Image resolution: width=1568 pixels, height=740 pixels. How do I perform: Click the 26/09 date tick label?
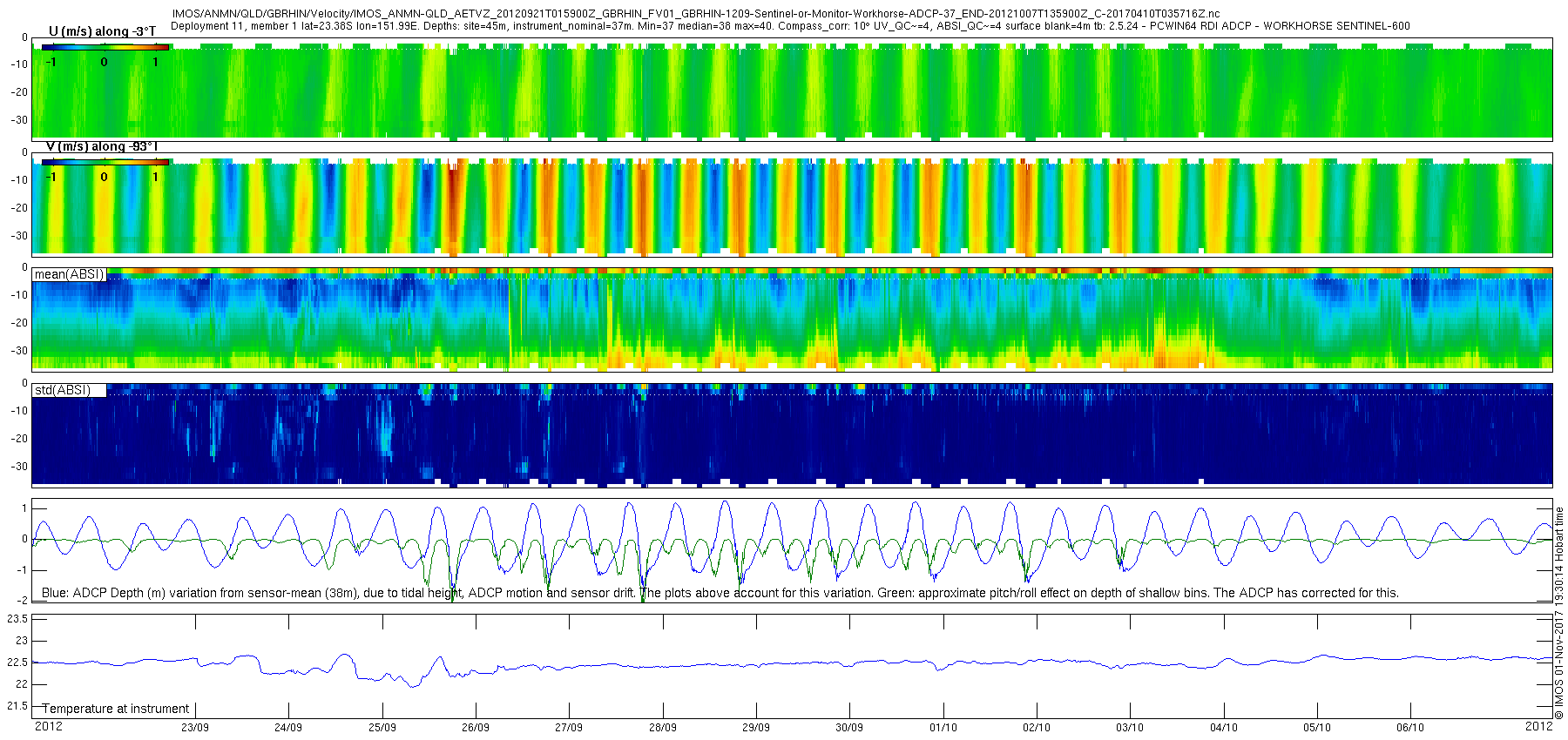click(x=476, y=728)
